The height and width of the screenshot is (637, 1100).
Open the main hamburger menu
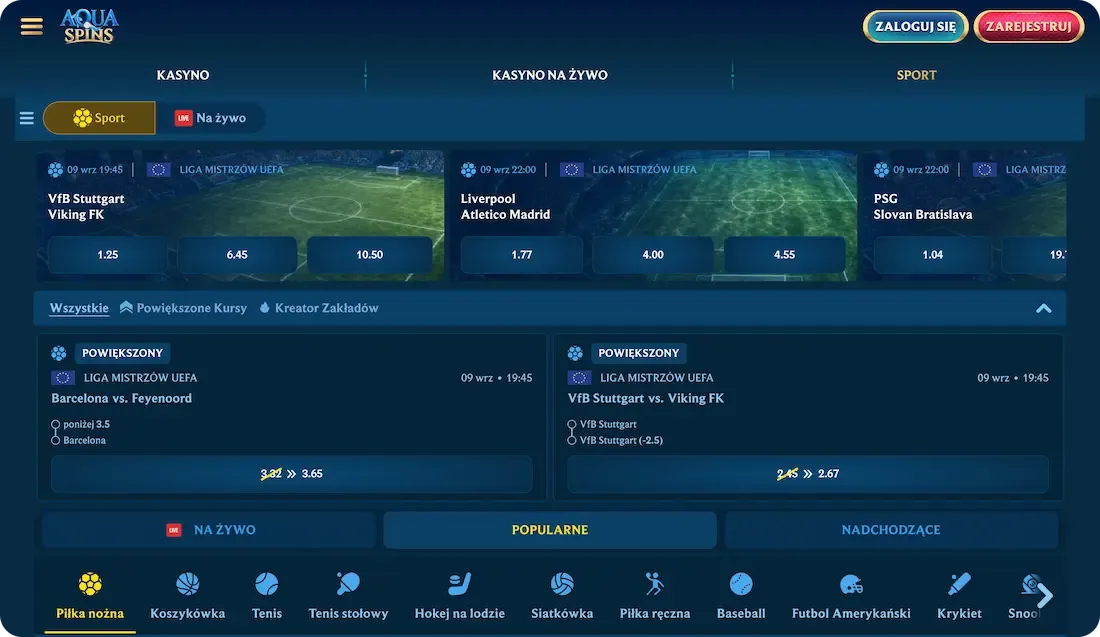32,27
